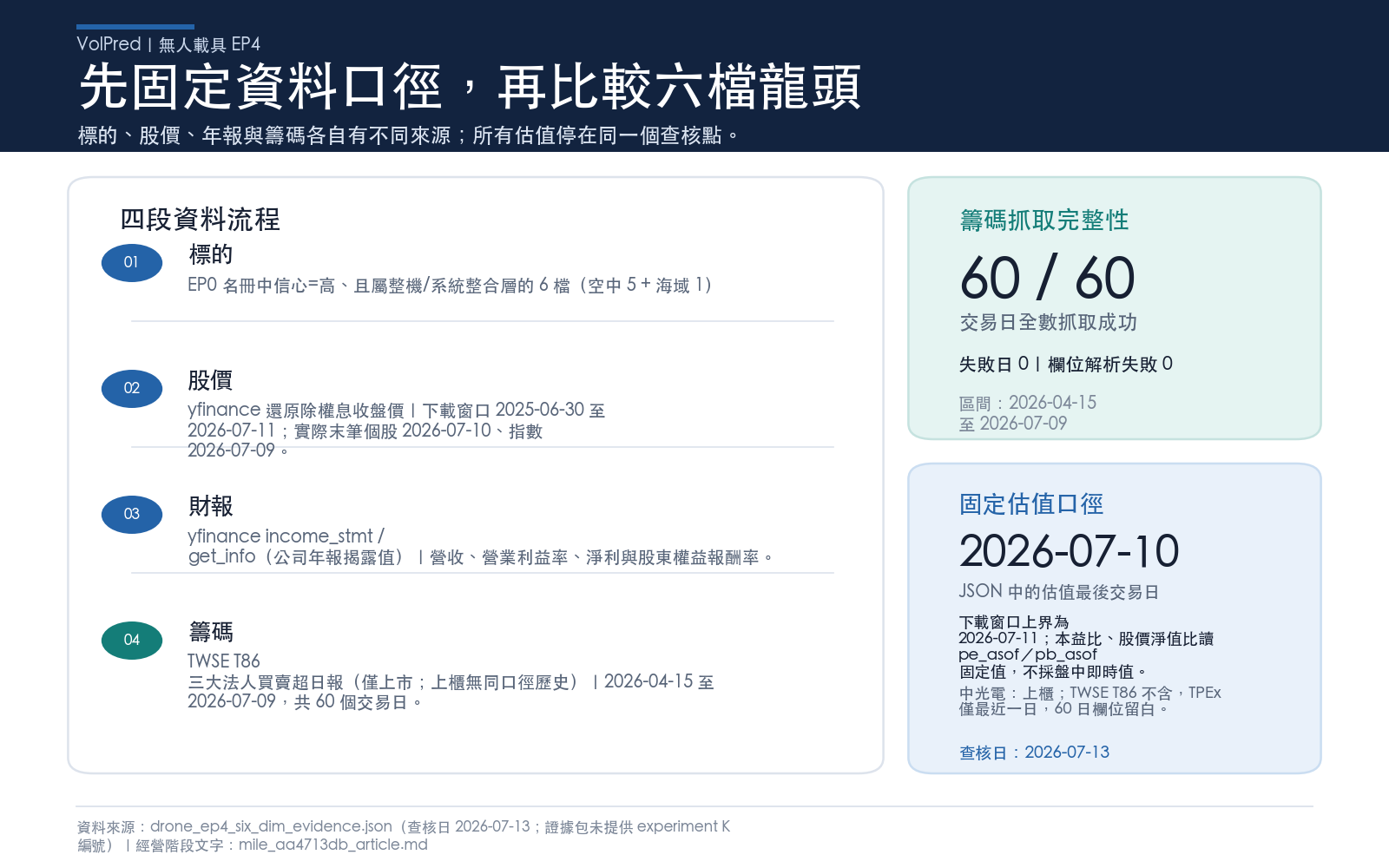Select the 股價 step heading
Image resolution: width=1389 pixels, height=868 pixels.
pyautogui.click(x=211, y=380)
